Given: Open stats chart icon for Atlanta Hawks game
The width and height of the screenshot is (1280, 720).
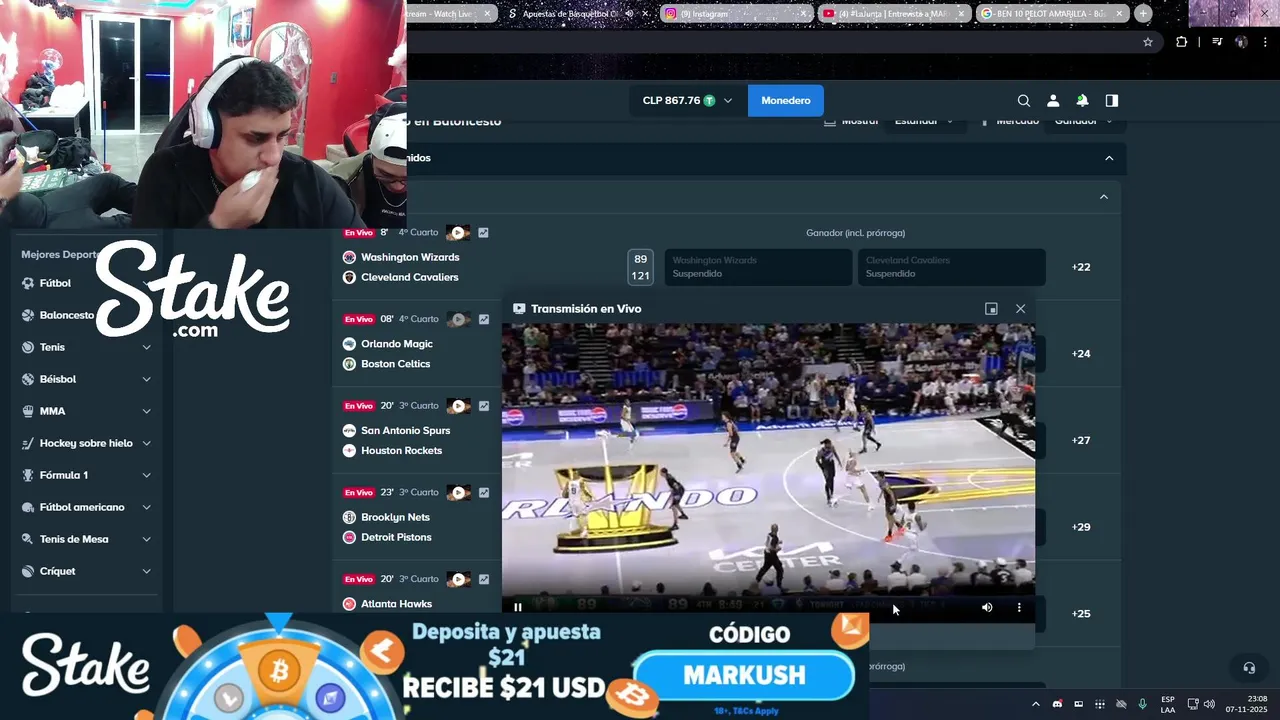Looking at the screenshot, I should pyautogui.click(x=484, y=579).
